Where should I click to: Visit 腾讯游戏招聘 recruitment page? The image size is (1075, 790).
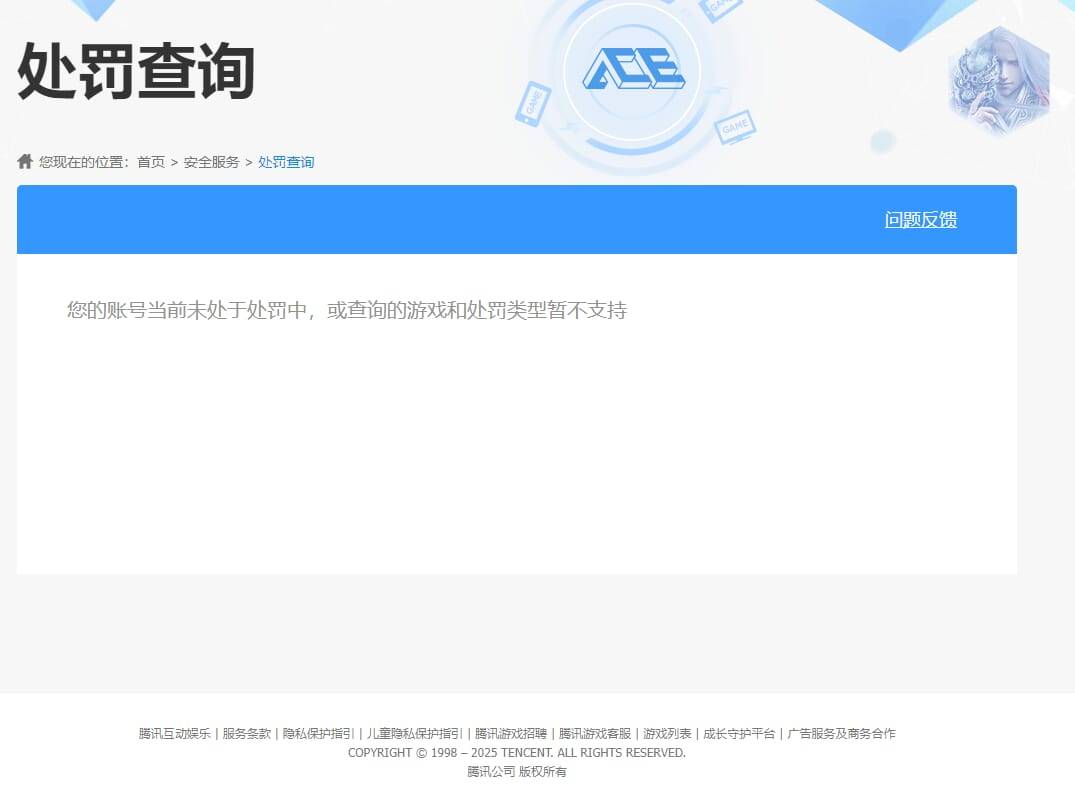[x=508, y=733]
